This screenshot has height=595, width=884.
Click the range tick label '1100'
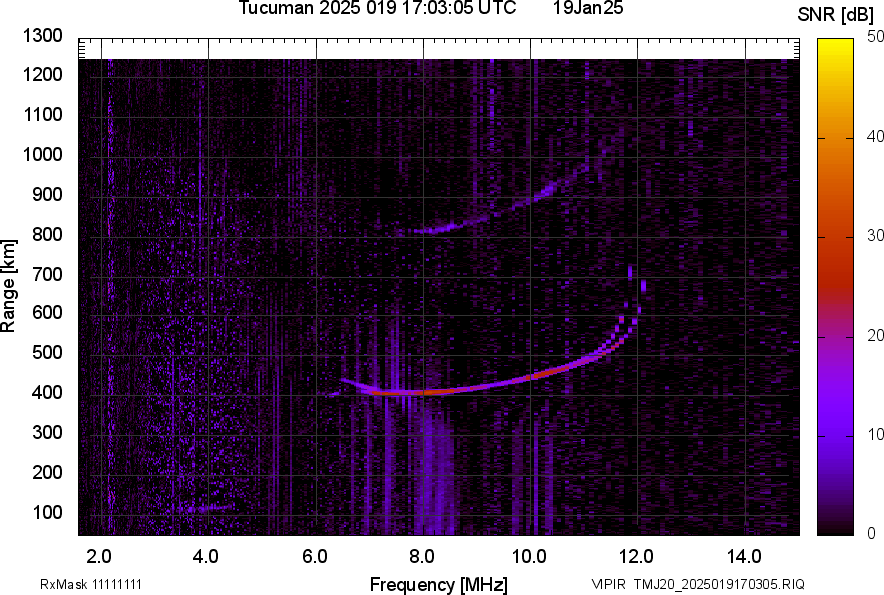[x=42, y=115]
